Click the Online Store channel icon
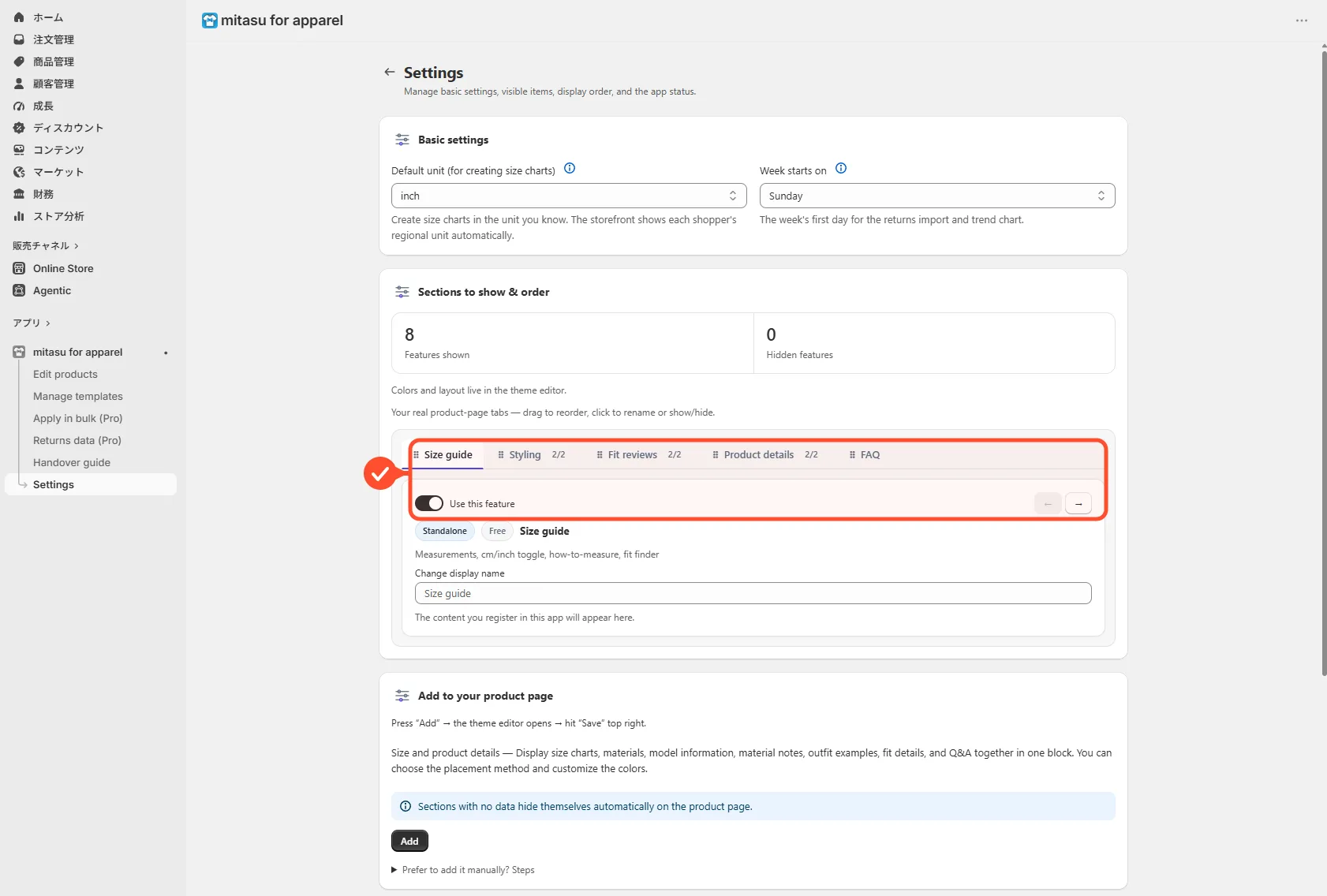The width and height of the screenshot is (1327, 896). pos(19,268)
